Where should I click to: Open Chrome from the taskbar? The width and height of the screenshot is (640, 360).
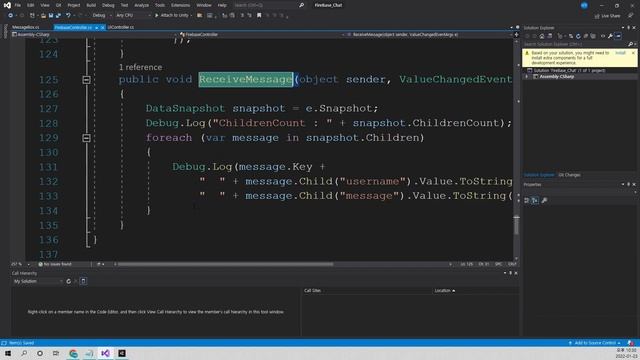73,353
